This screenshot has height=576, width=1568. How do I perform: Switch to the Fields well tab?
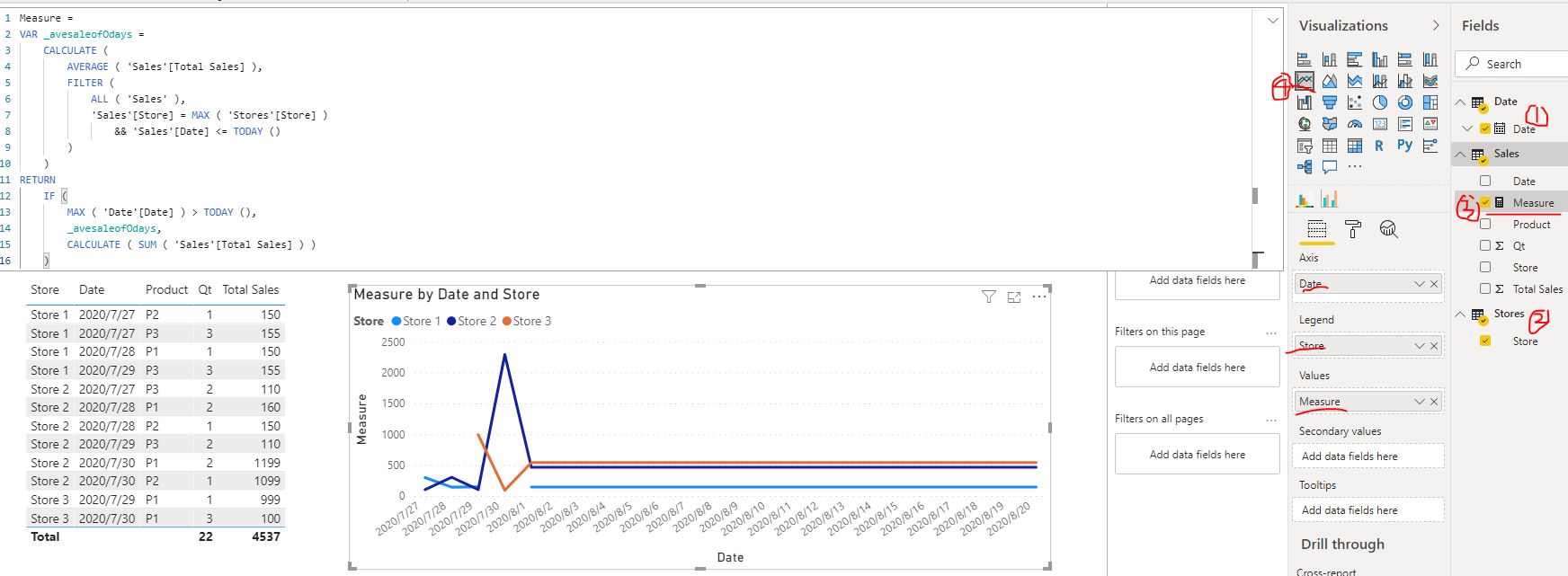click(x=1317, y=230)
